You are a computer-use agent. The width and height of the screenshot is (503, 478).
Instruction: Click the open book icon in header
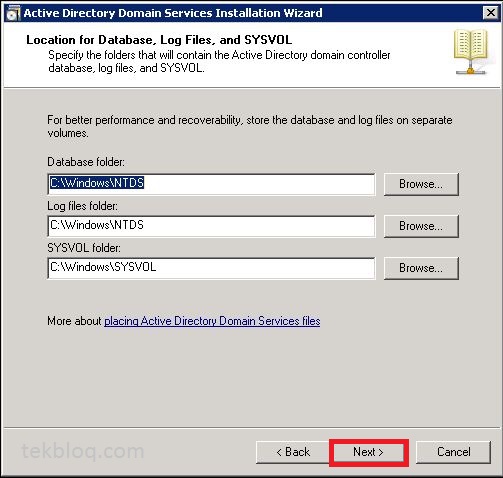[470, 52]
